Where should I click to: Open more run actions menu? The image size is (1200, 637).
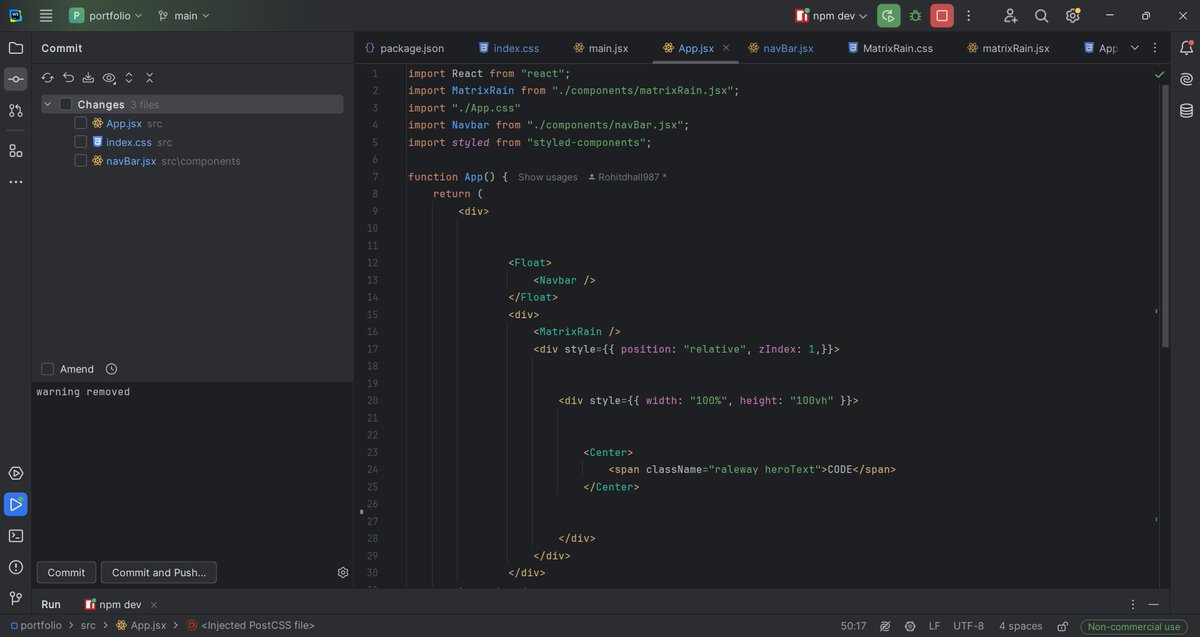969,16
